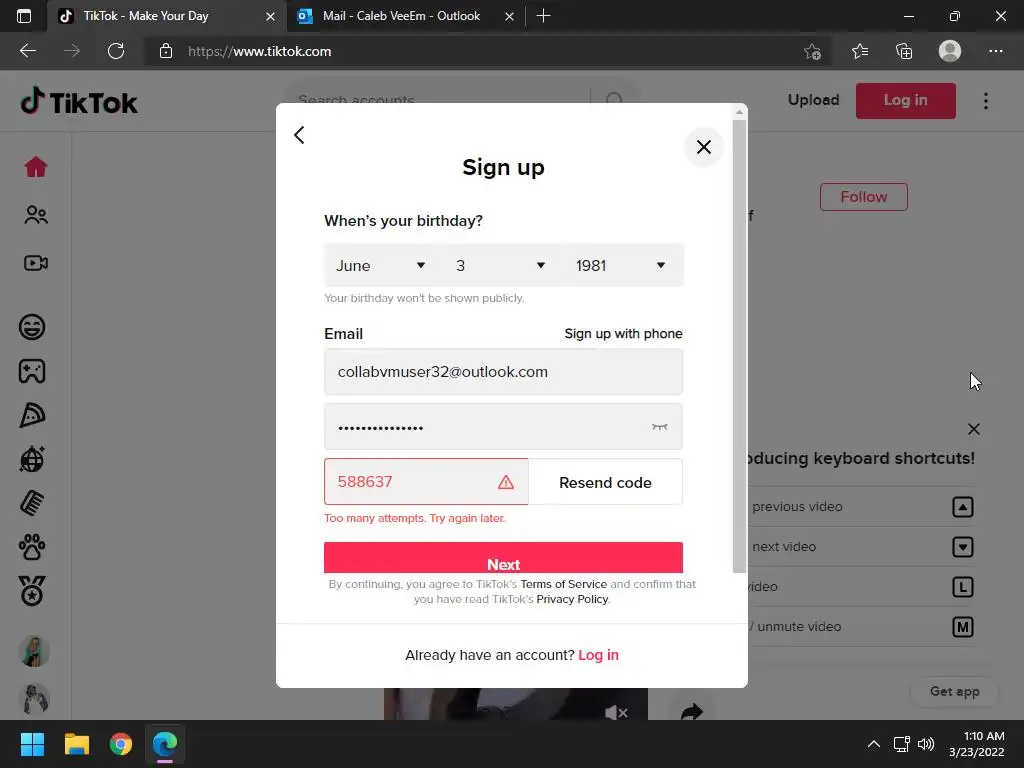Click the Upload button in header

(x=813, y=100)
